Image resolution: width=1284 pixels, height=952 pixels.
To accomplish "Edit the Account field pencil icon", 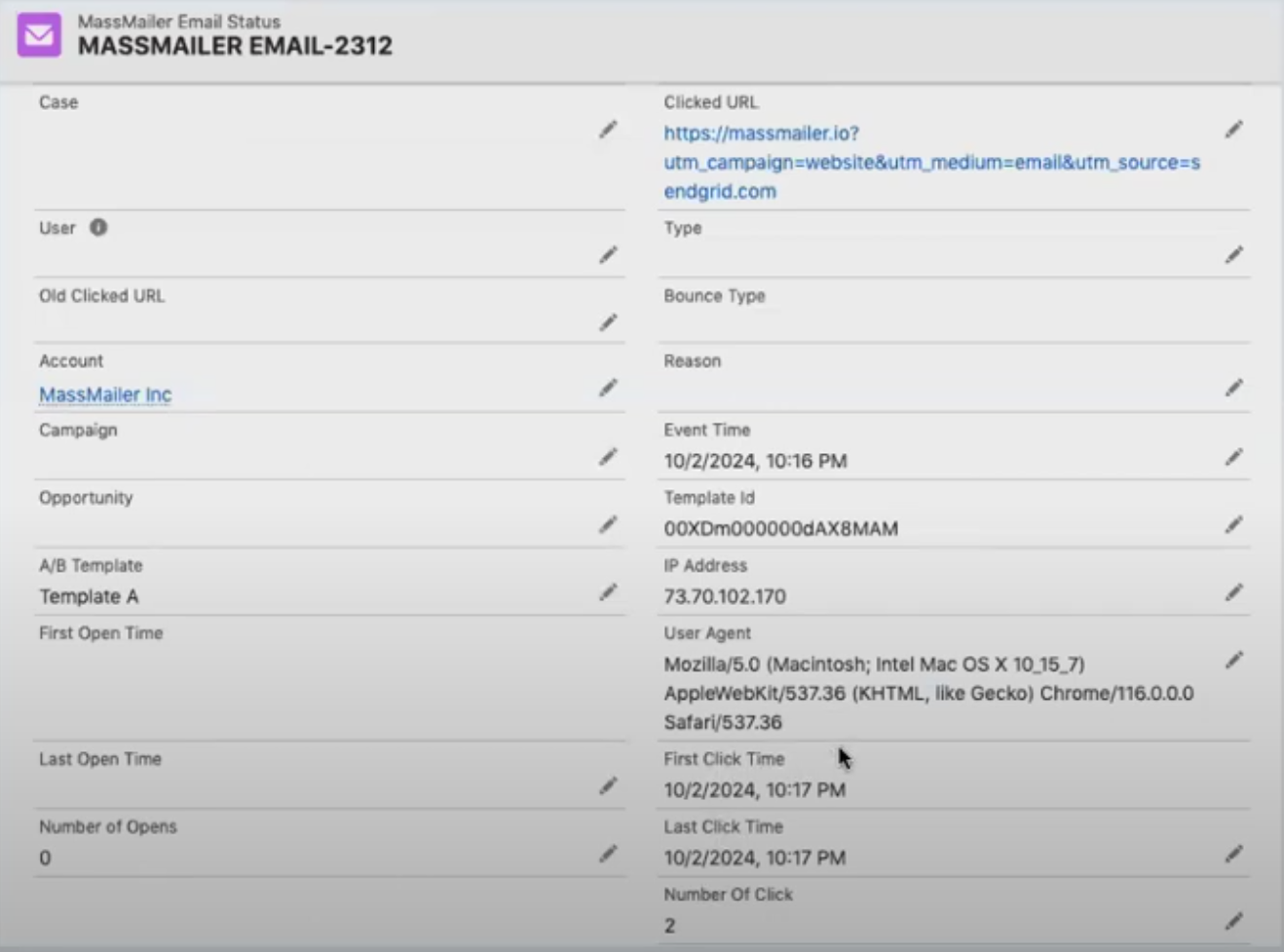I will pos(608,388).
